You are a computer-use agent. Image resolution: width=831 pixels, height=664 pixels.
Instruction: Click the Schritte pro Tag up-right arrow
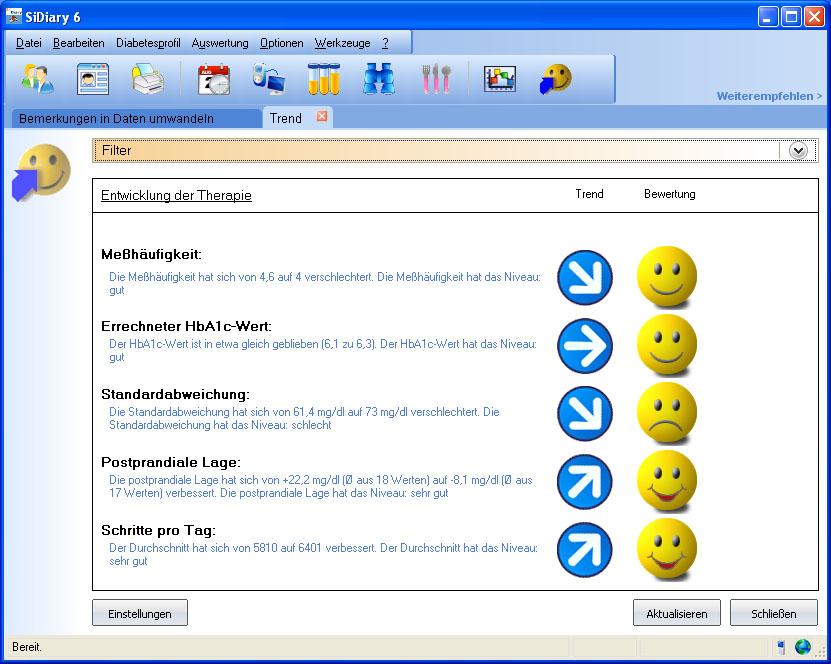[585, 550]
